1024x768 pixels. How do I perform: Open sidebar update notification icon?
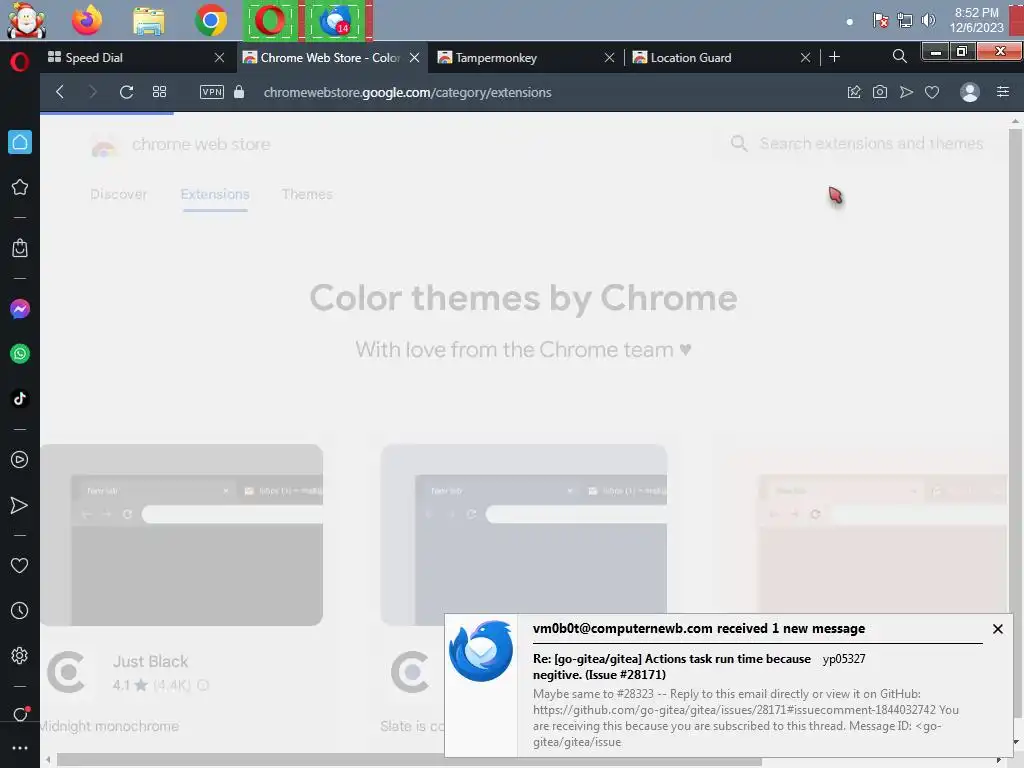[20, 714]
